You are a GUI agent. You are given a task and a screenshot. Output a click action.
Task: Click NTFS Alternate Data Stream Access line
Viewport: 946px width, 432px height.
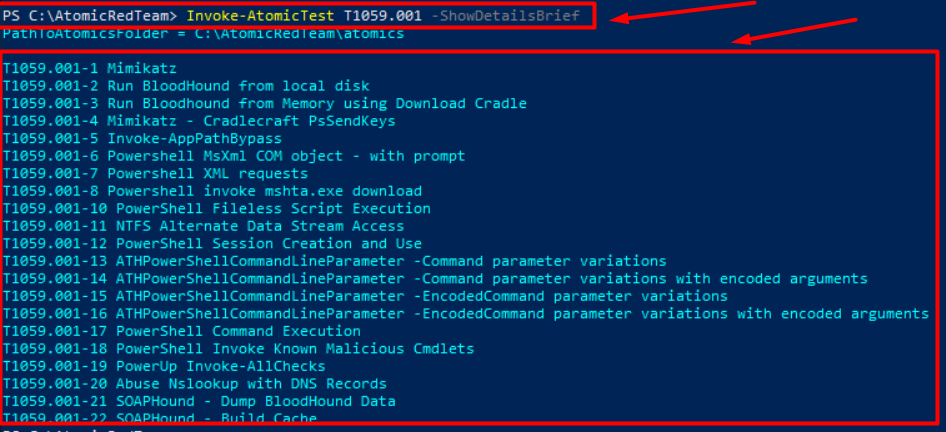click(x=203, y=226)
